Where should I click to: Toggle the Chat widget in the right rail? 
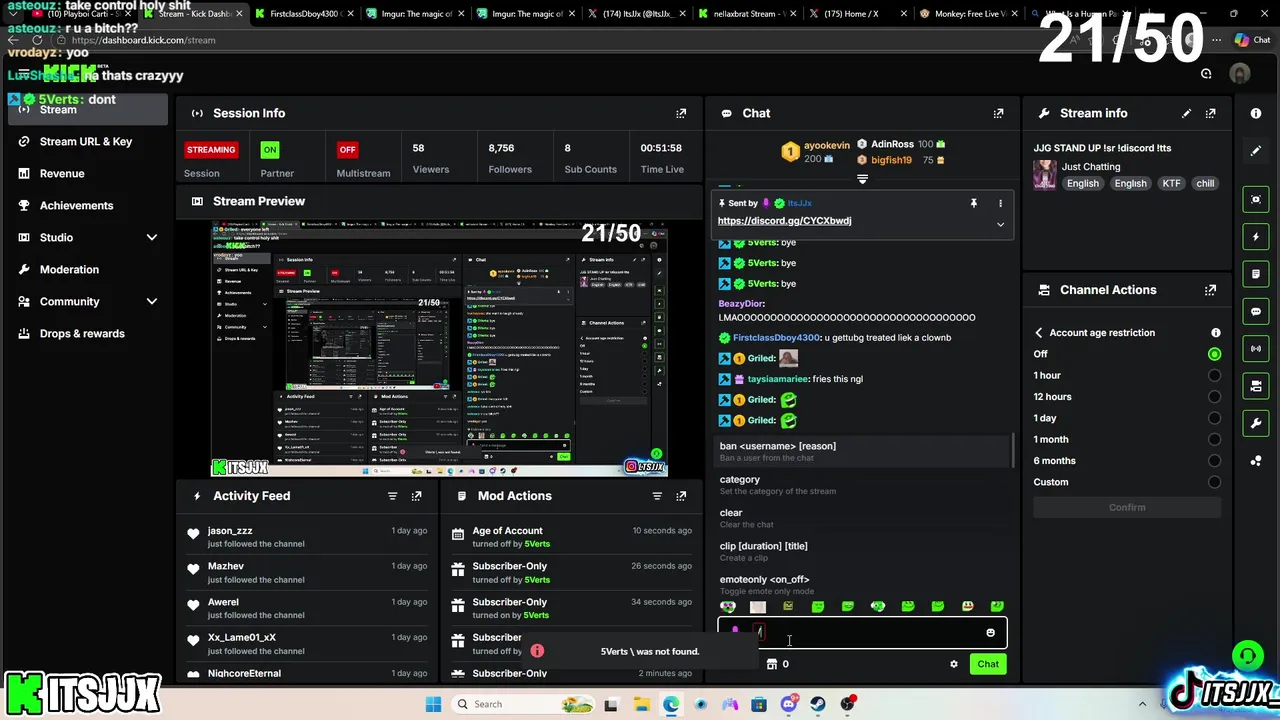1256,311
